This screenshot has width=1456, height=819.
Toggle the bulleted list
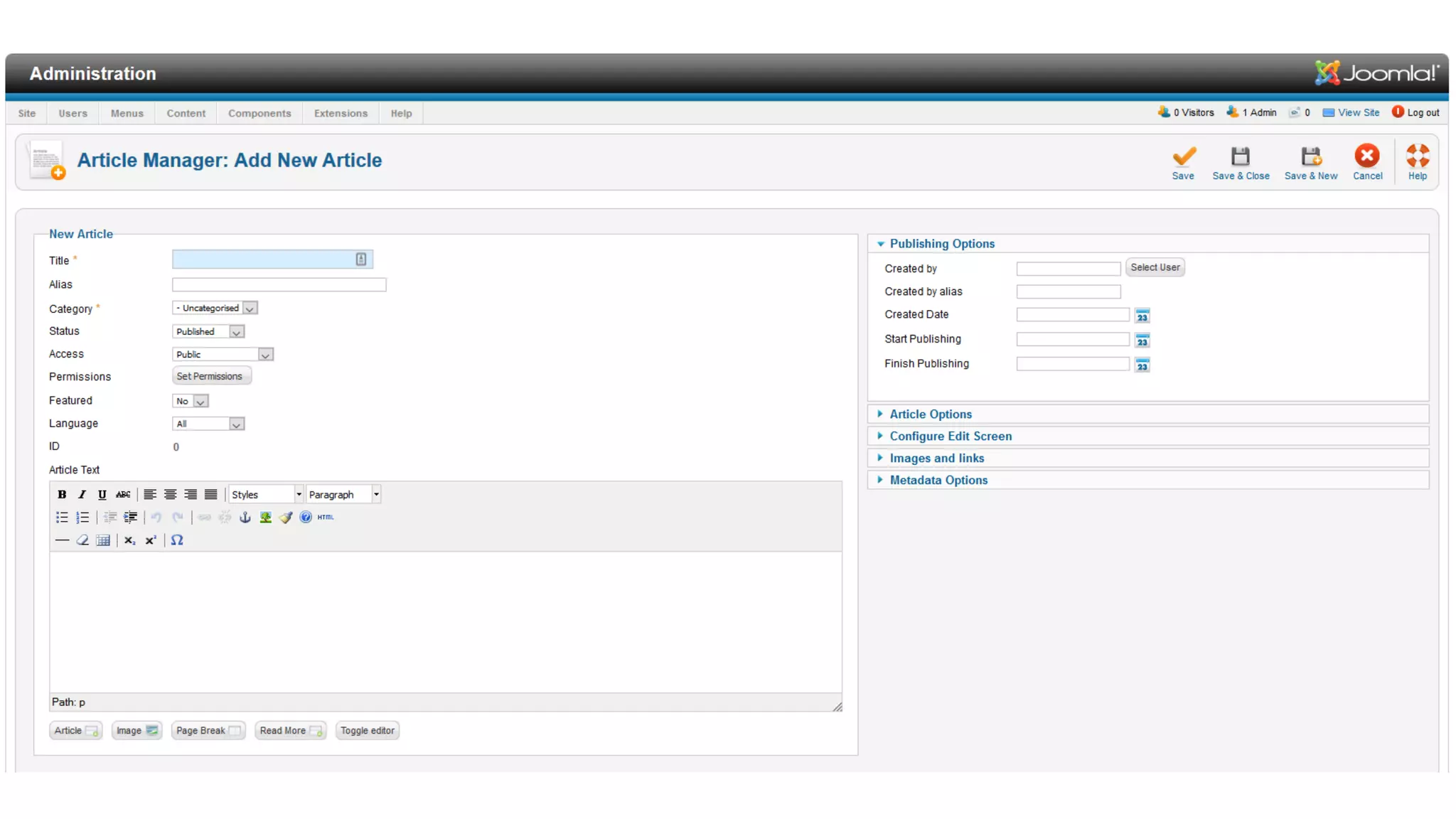[x=62, y=517]
